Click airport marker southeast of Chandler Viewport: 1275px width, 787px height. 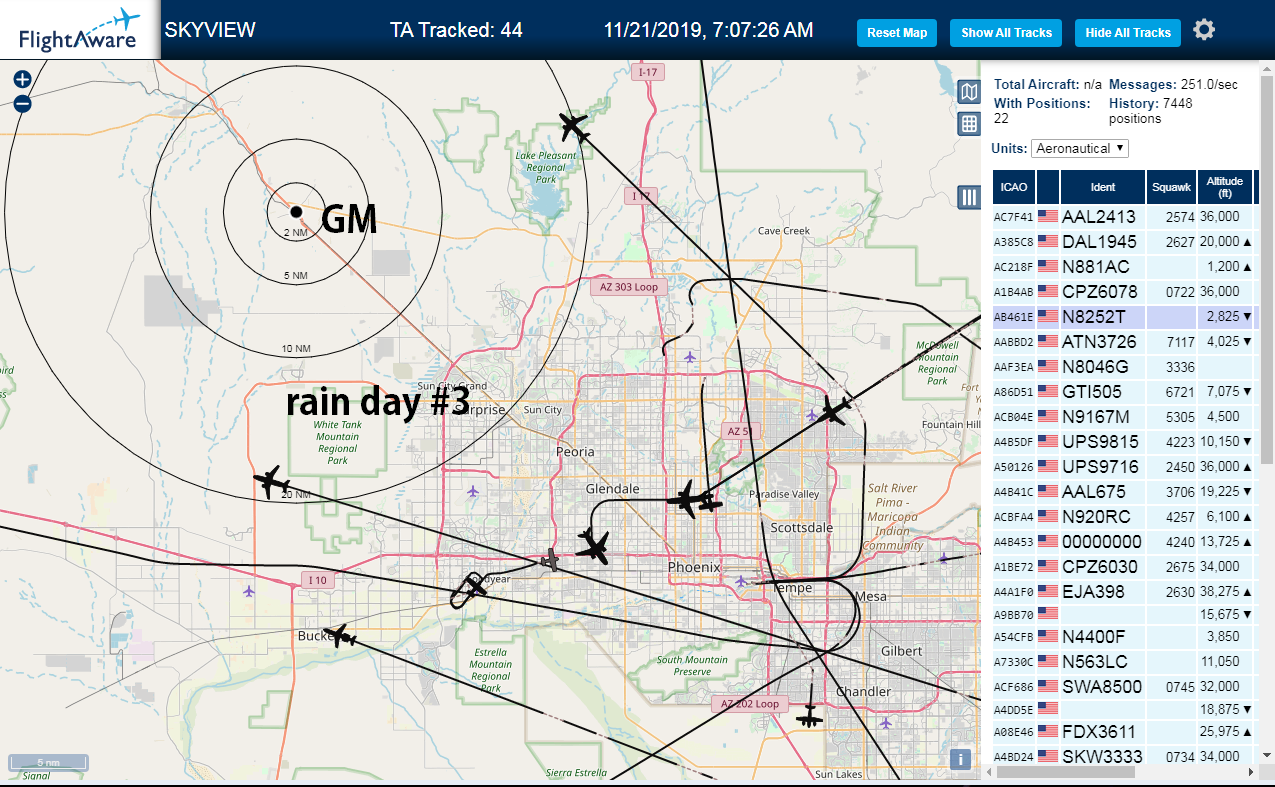point(886,722)
